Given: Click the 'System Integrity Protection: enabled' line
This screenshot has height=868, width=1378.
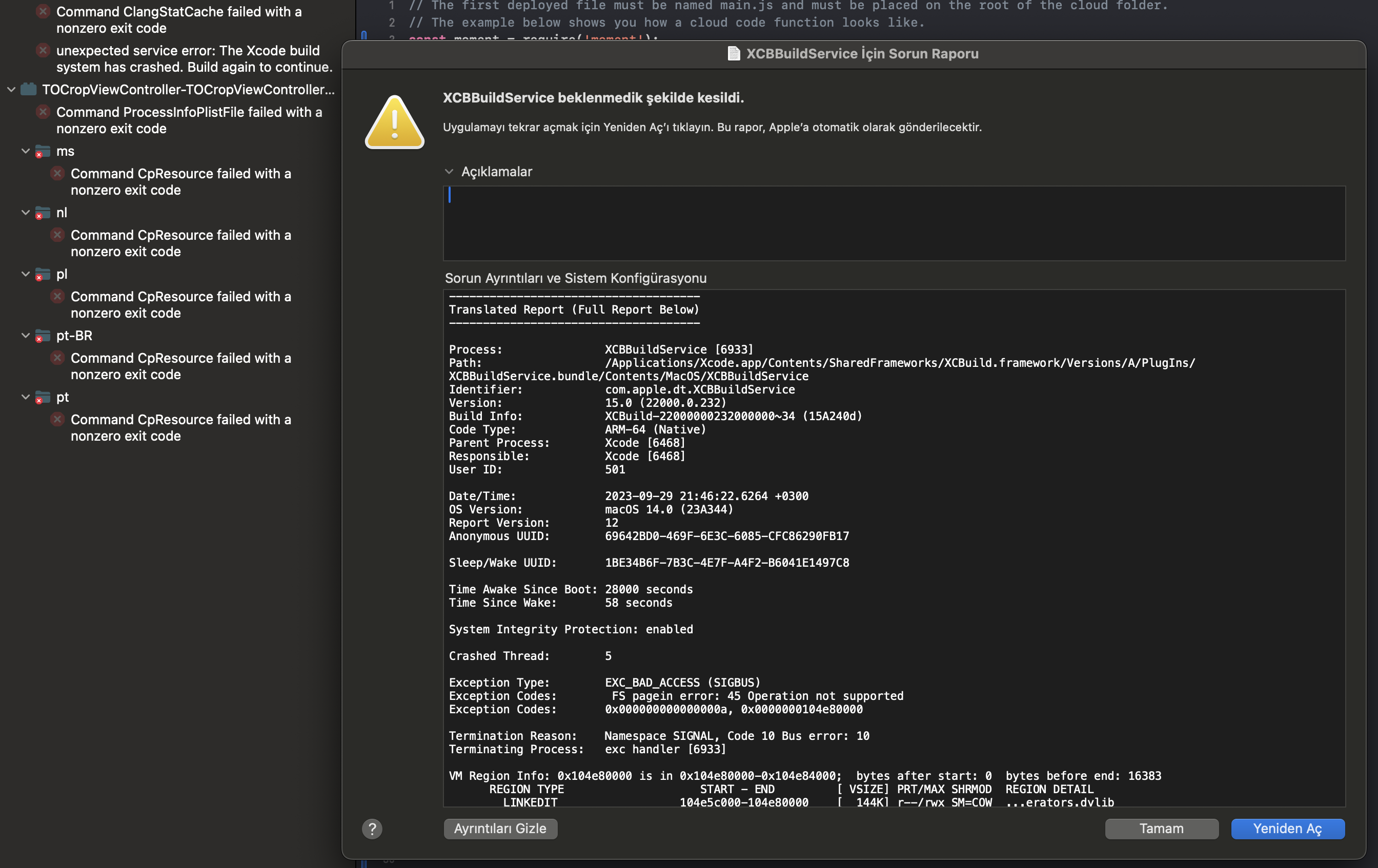Looking at the screenshot, I should [x=571, y=629].
